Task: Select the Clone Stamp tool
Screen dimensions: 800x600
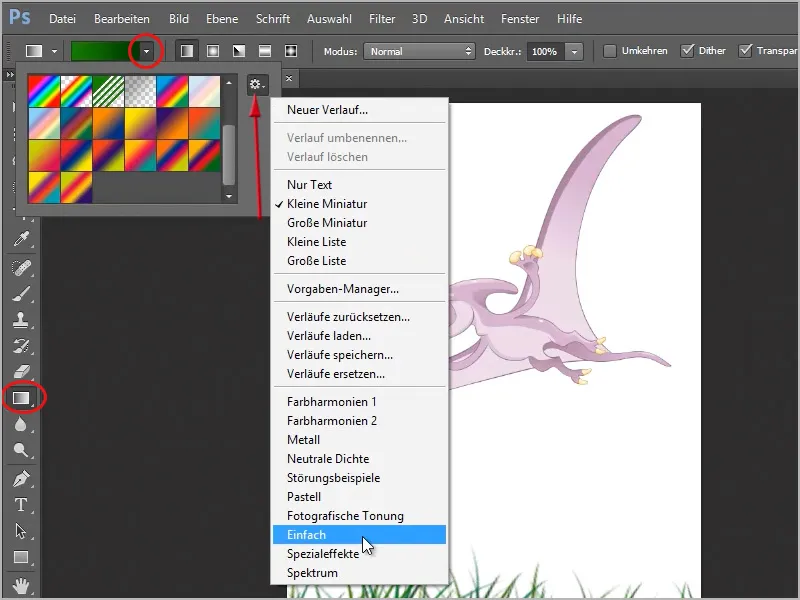Action: click(21, 320)
